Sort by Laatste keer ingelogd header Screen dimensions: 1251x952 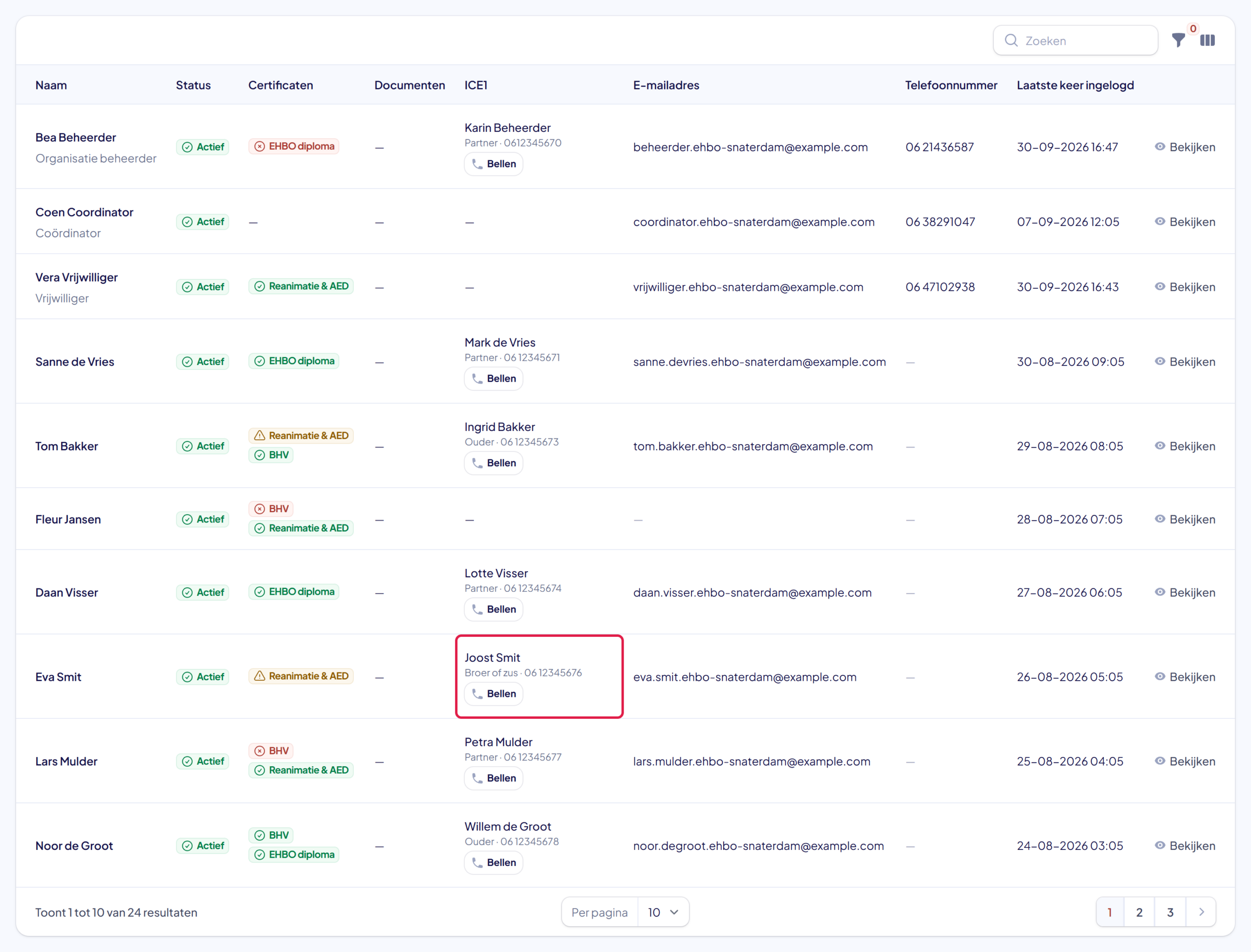[x=1076, y=85]
